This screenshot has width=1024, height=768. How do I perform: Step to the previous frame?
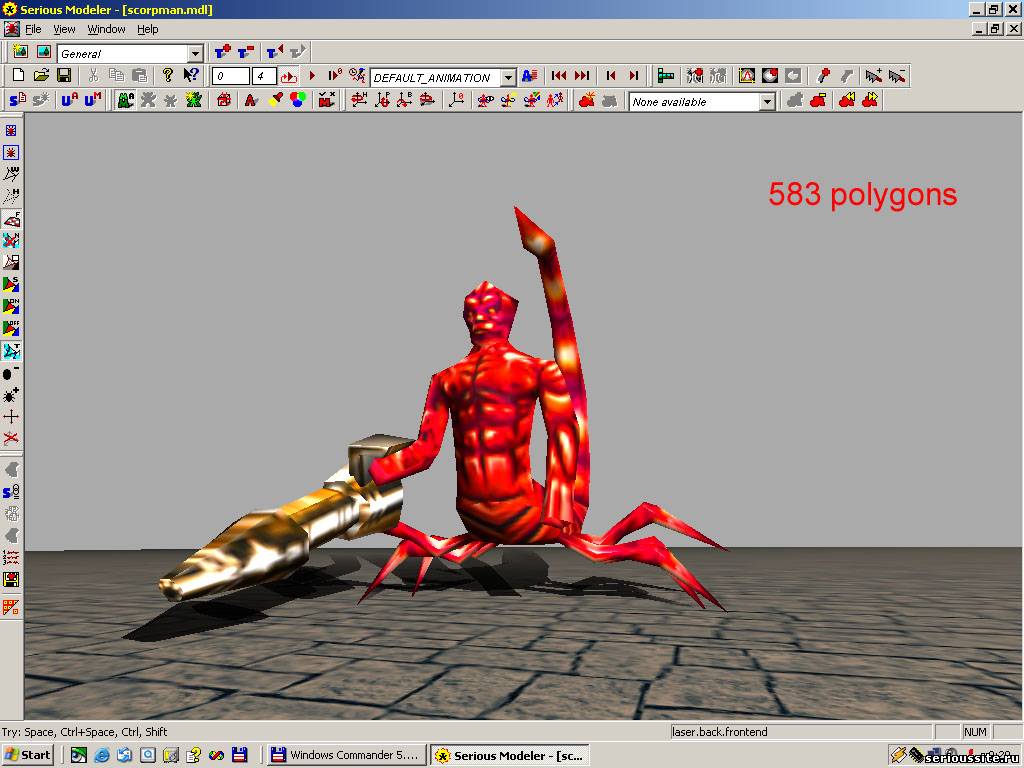pyautogui.click(x=611, y=76)
